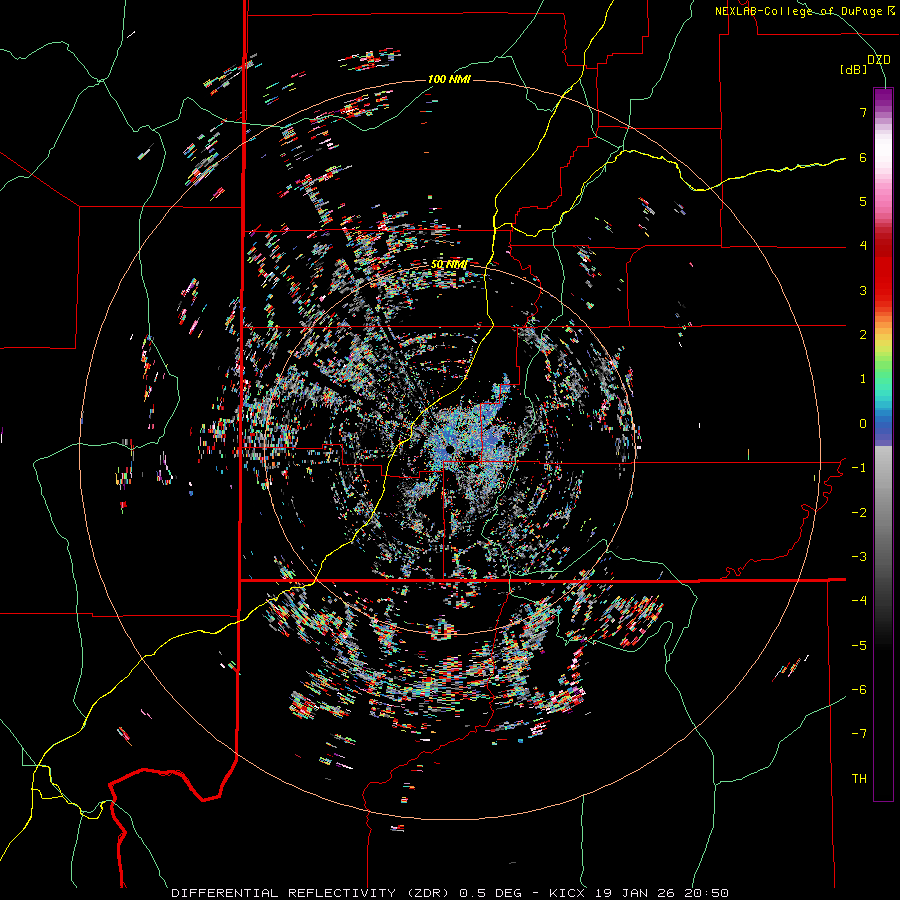This screenshot has width=900, height=900.
Task: Click the NEXLAB-College of DuPage label
Action: click(x=804, y=11)
